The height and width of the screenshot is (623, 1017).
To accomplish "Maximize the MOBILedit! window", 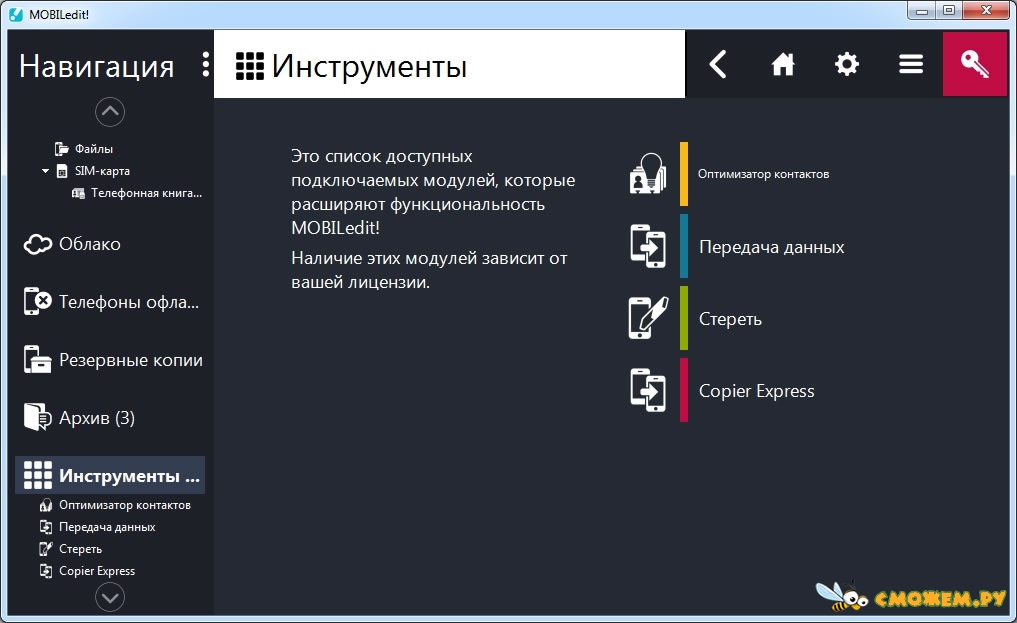I will click(x=949, y=11).
